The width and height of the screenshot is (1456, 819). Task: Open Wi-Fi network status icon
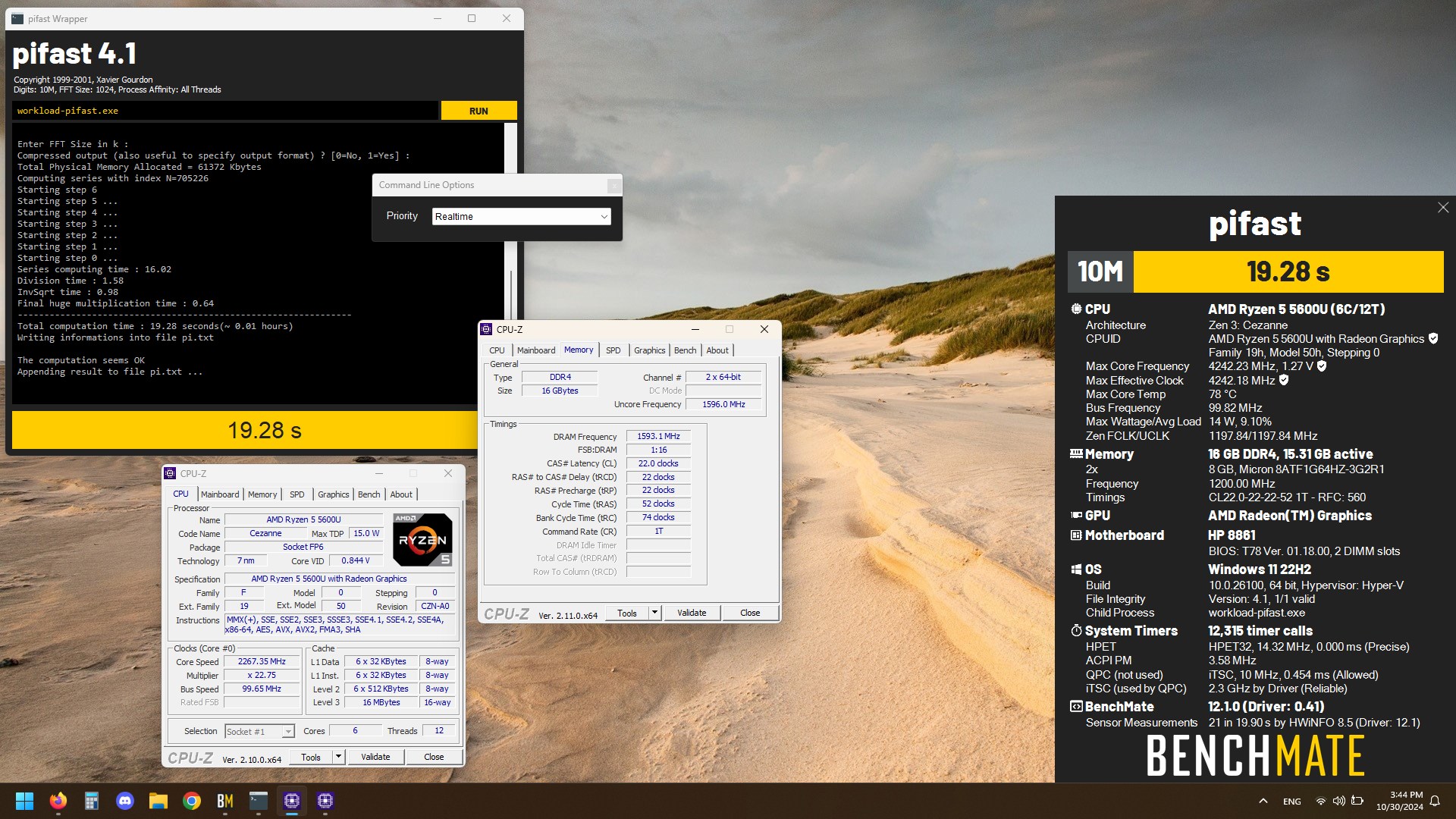(x=1321, y=801)
